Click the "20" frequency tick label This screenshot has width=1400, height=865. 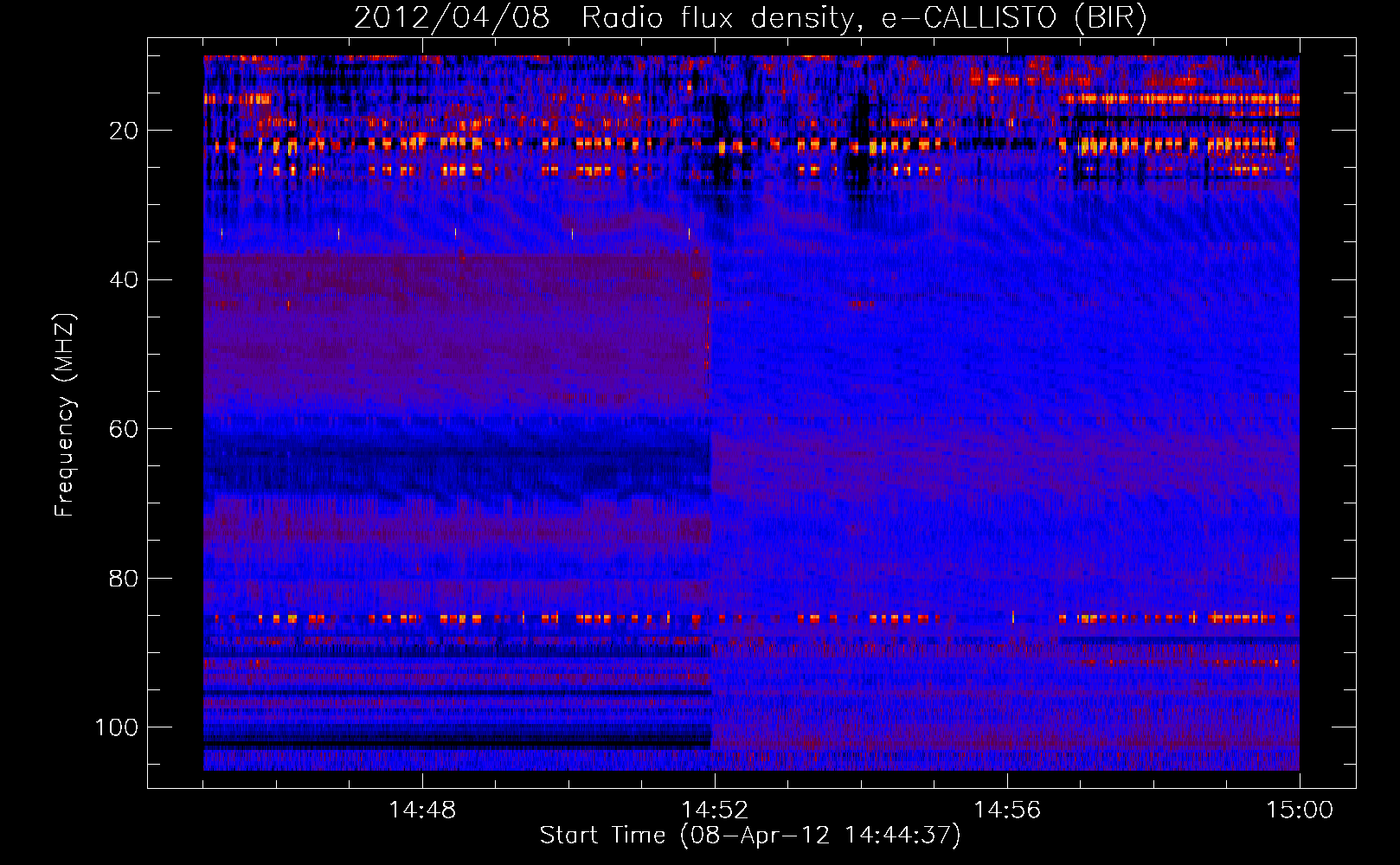[124, 131]
